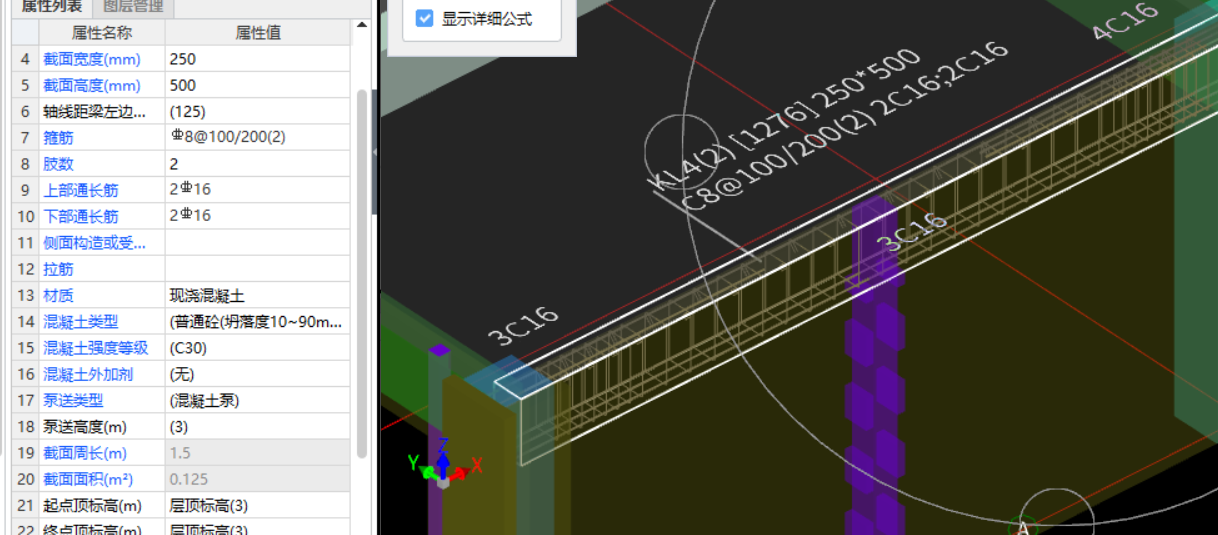
Task: Select the 材质 property name
Action: tap(58, 296)
